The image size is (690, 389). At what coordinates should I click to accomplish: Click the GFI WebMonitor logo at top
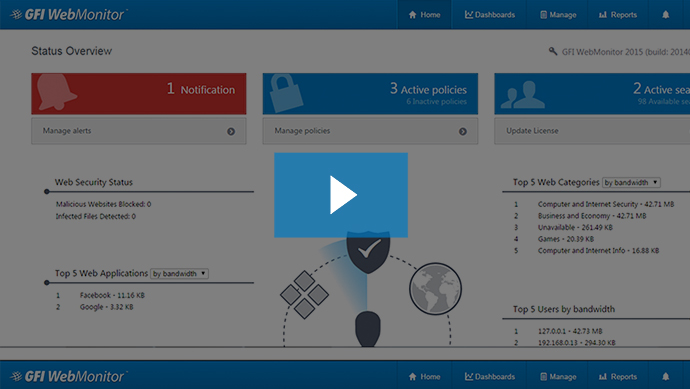pos(68,15)
